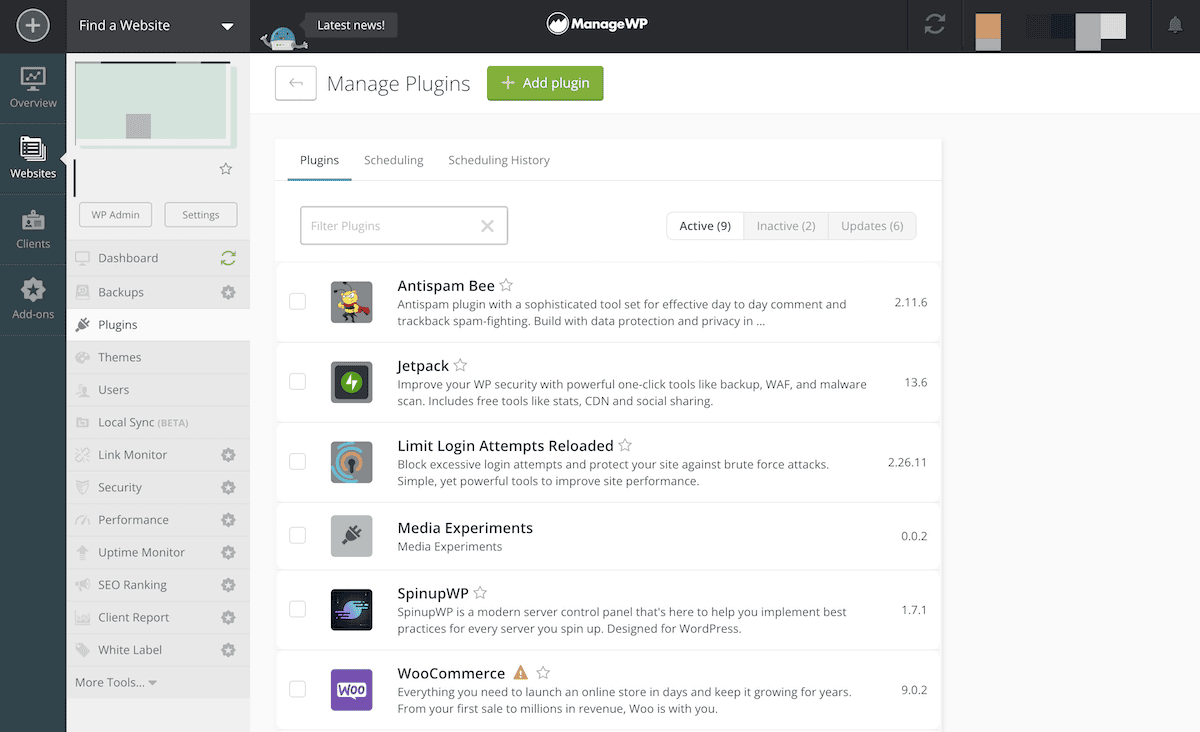1200x732 pixels.
Task: Check the SpinupWP checkbox
Action: [x=297, y=609]
